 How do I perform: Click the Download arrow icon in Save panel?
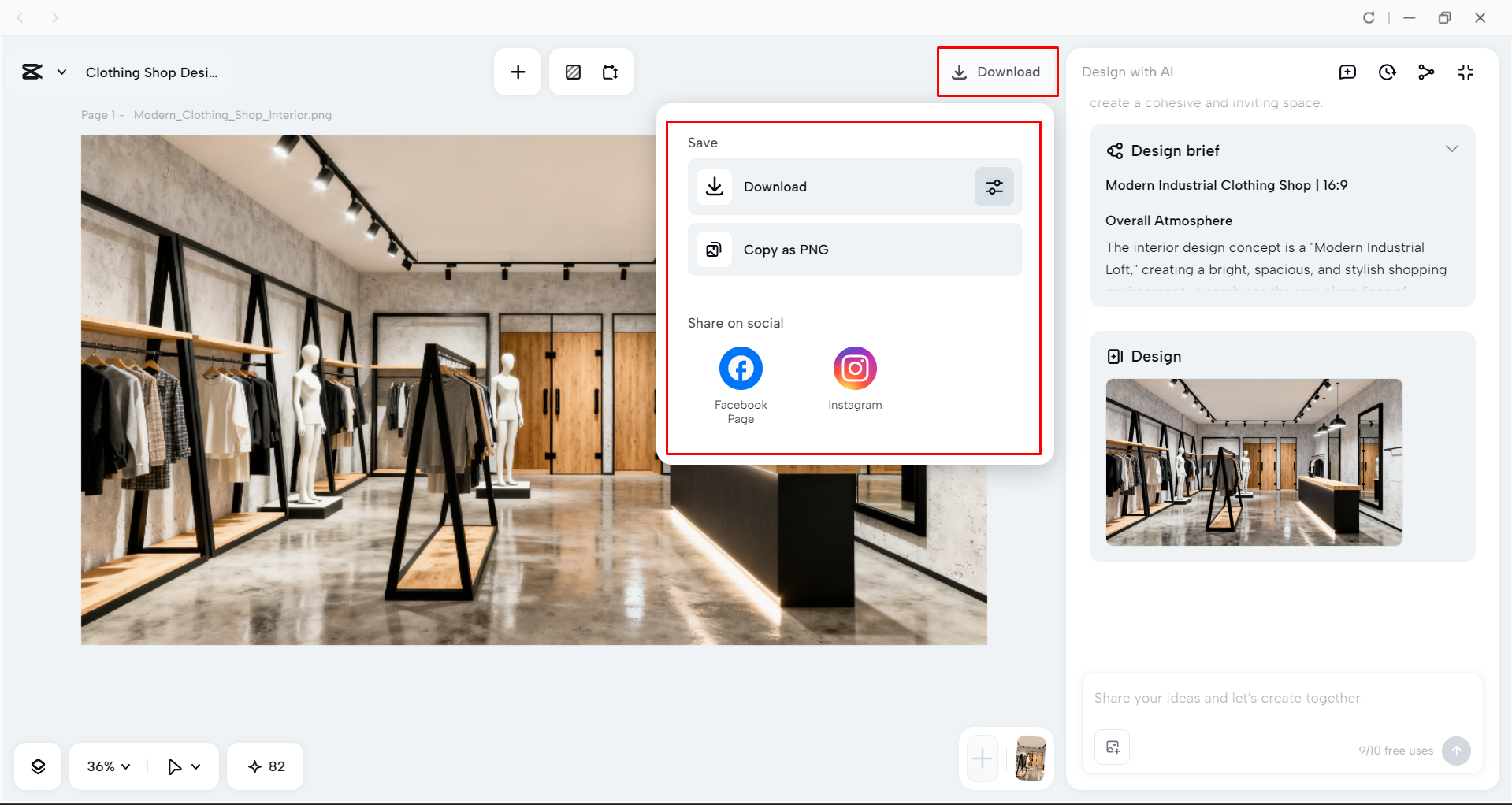point(715,187)
